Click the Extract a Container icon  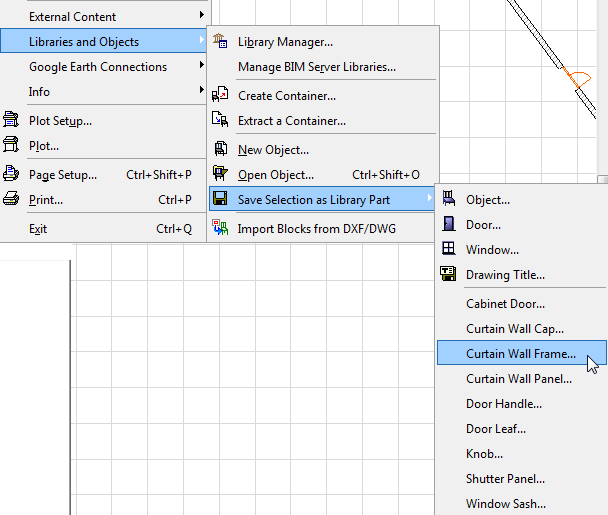(x=220, y=119)
